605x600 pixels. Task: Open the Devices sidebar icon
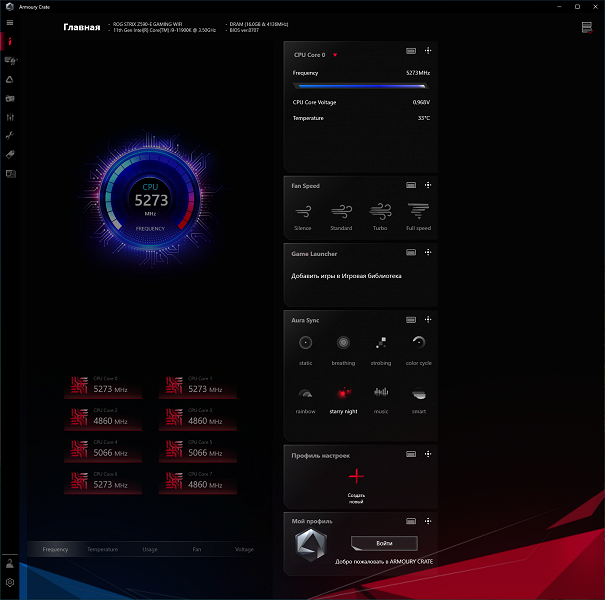pos(10,60)
